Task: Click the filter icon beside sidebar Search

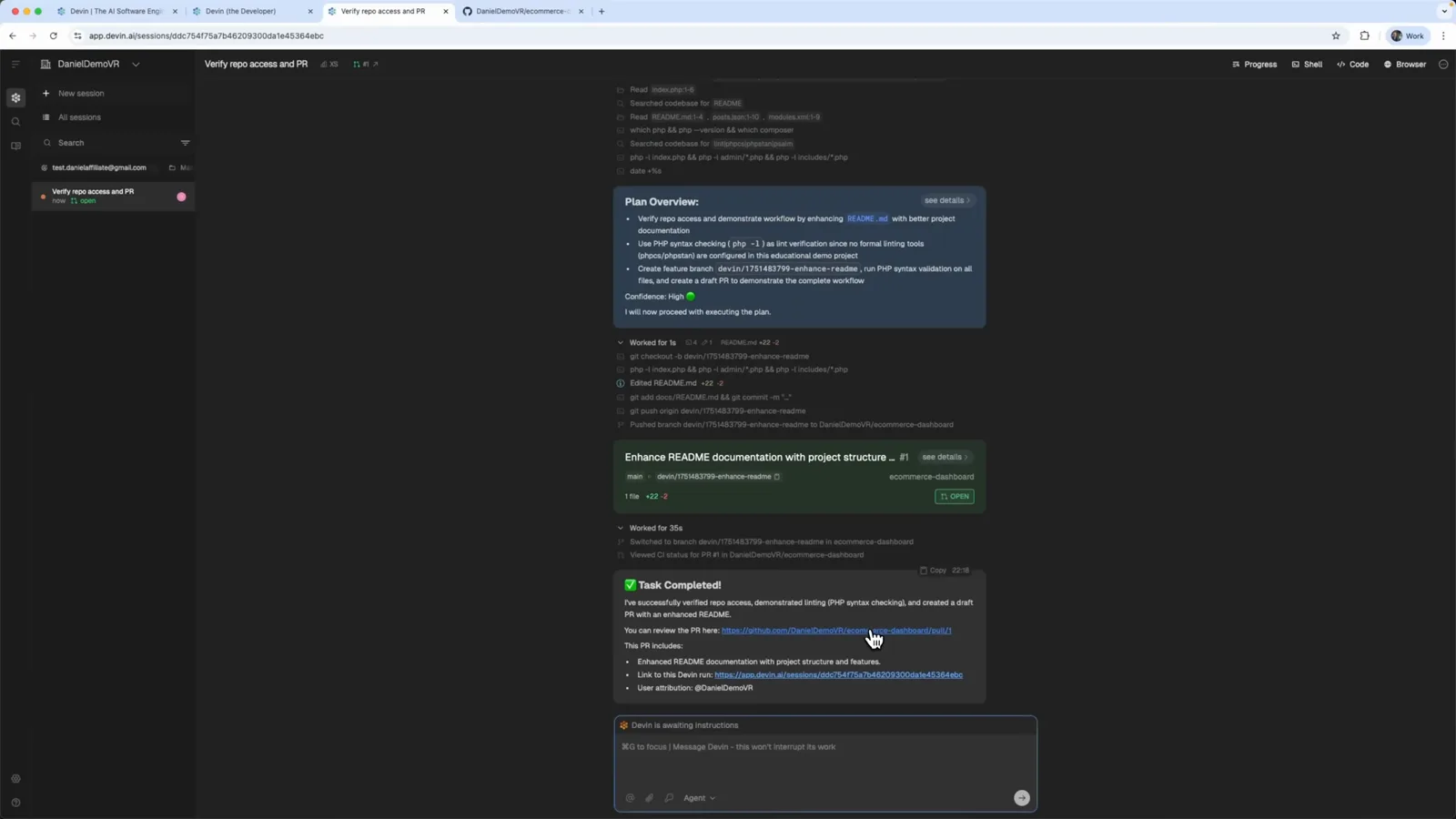Action: pos(185,143)
